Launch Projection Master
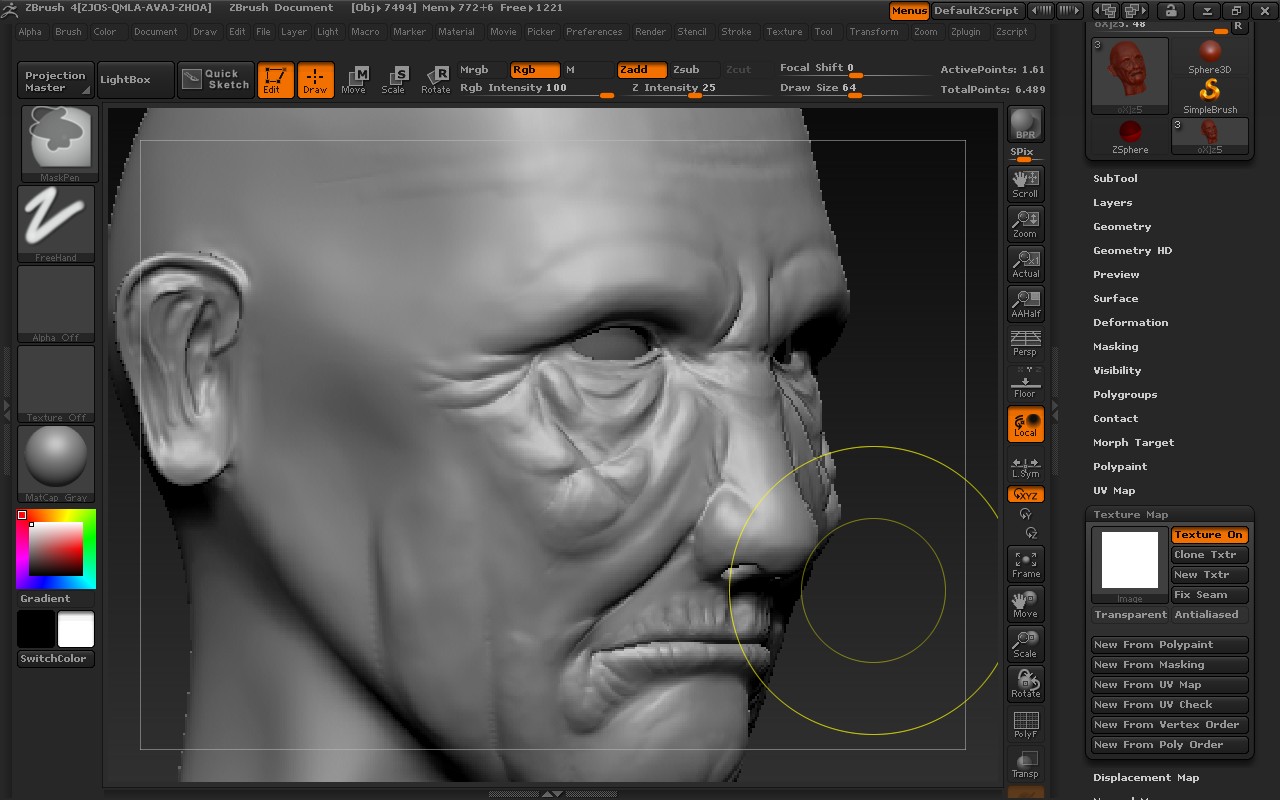Screen dimensions: 1280x800 pos(54,80)
